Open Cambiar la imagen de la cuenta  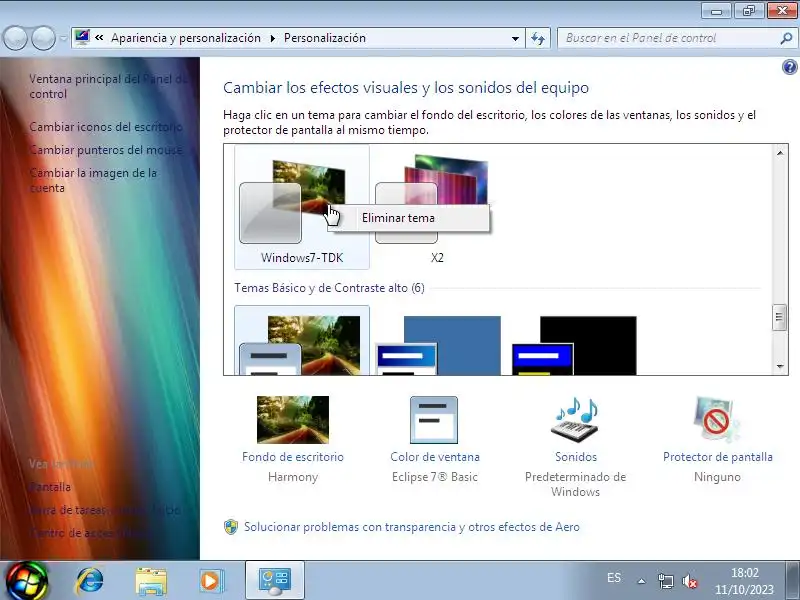click(x=93, y=180)
